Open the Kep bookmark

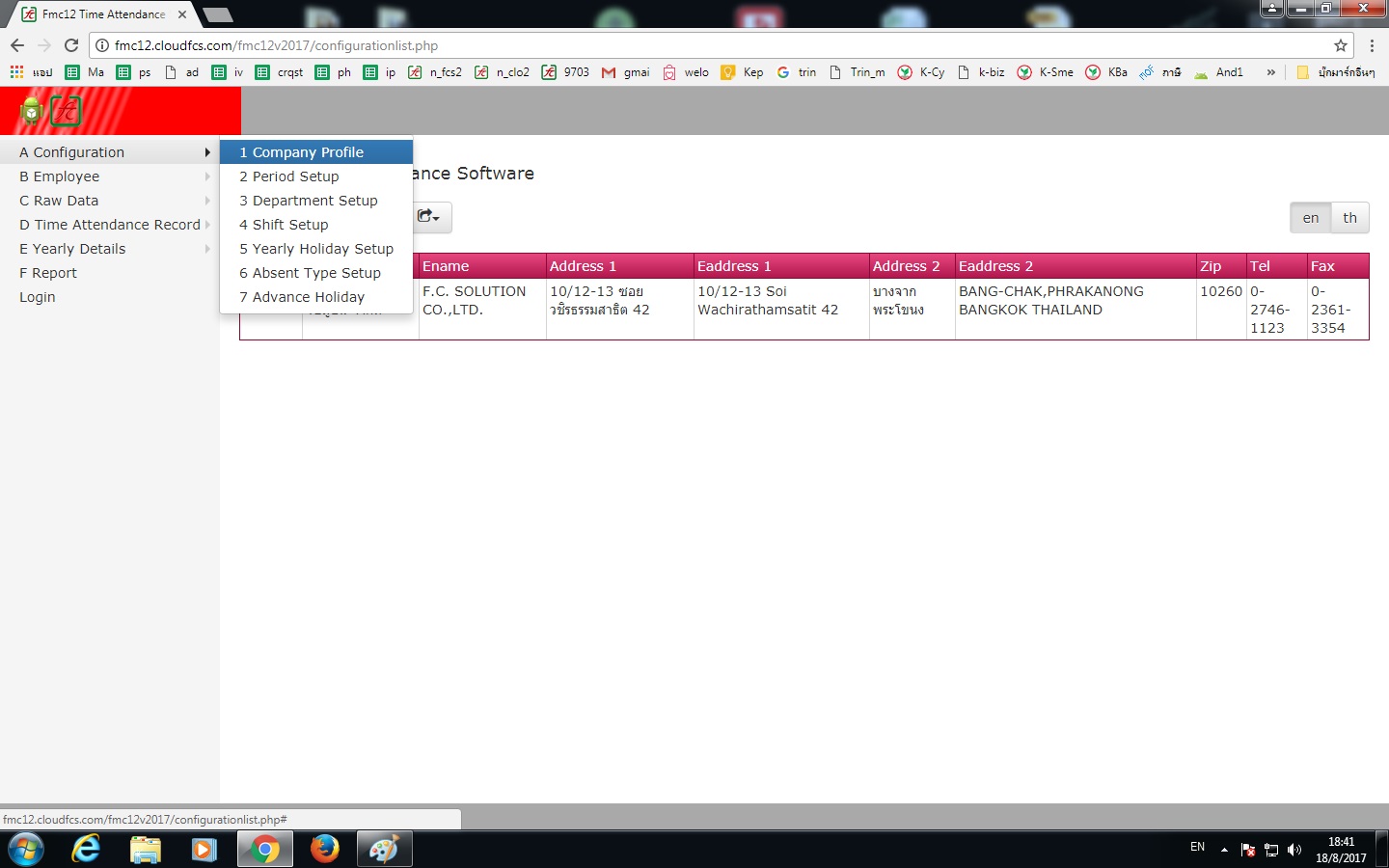(x=743, y=72)
